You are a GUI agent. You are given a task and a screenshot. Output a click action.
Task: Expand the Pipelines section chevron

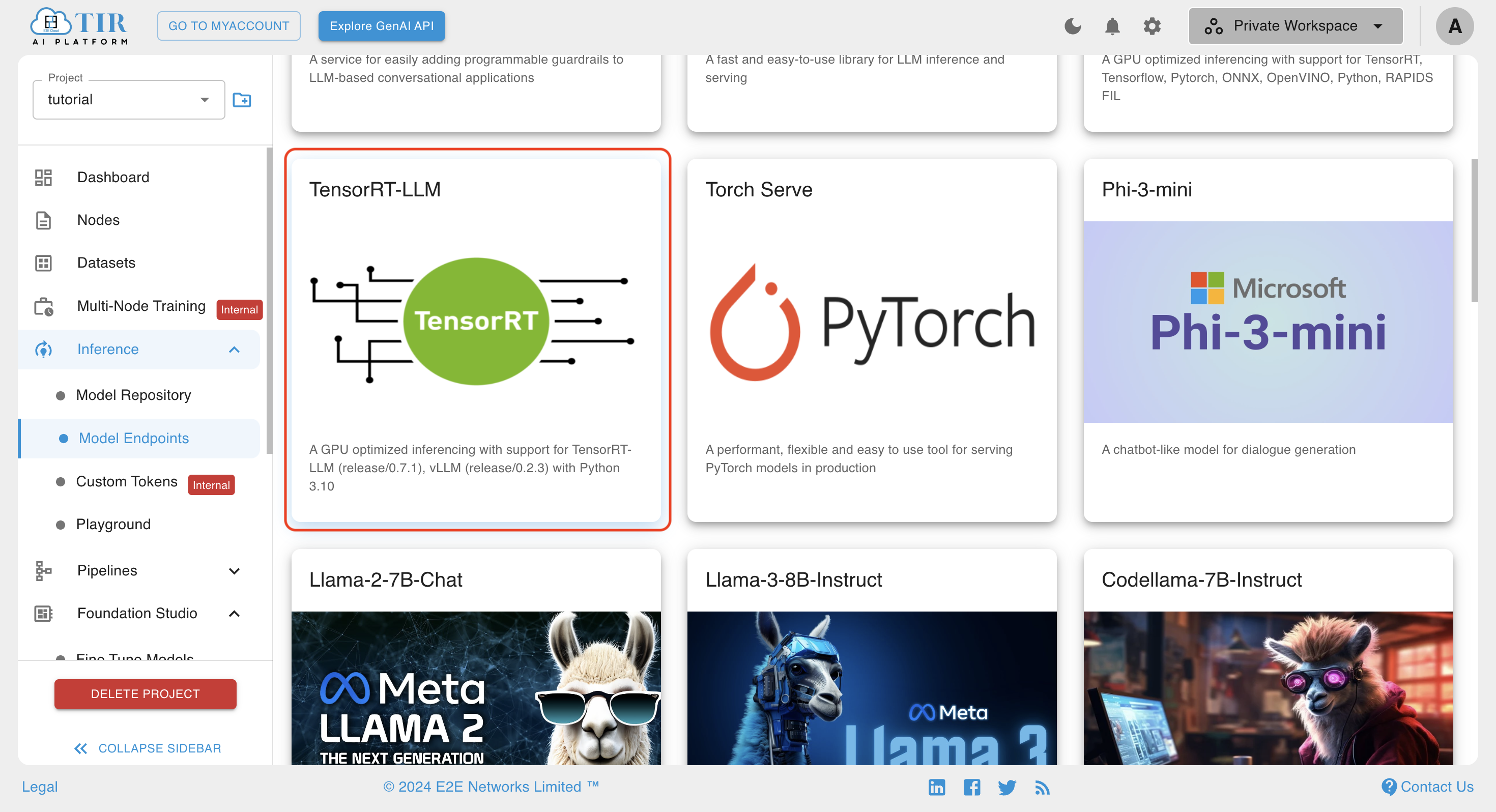click(x=234, y=571)
